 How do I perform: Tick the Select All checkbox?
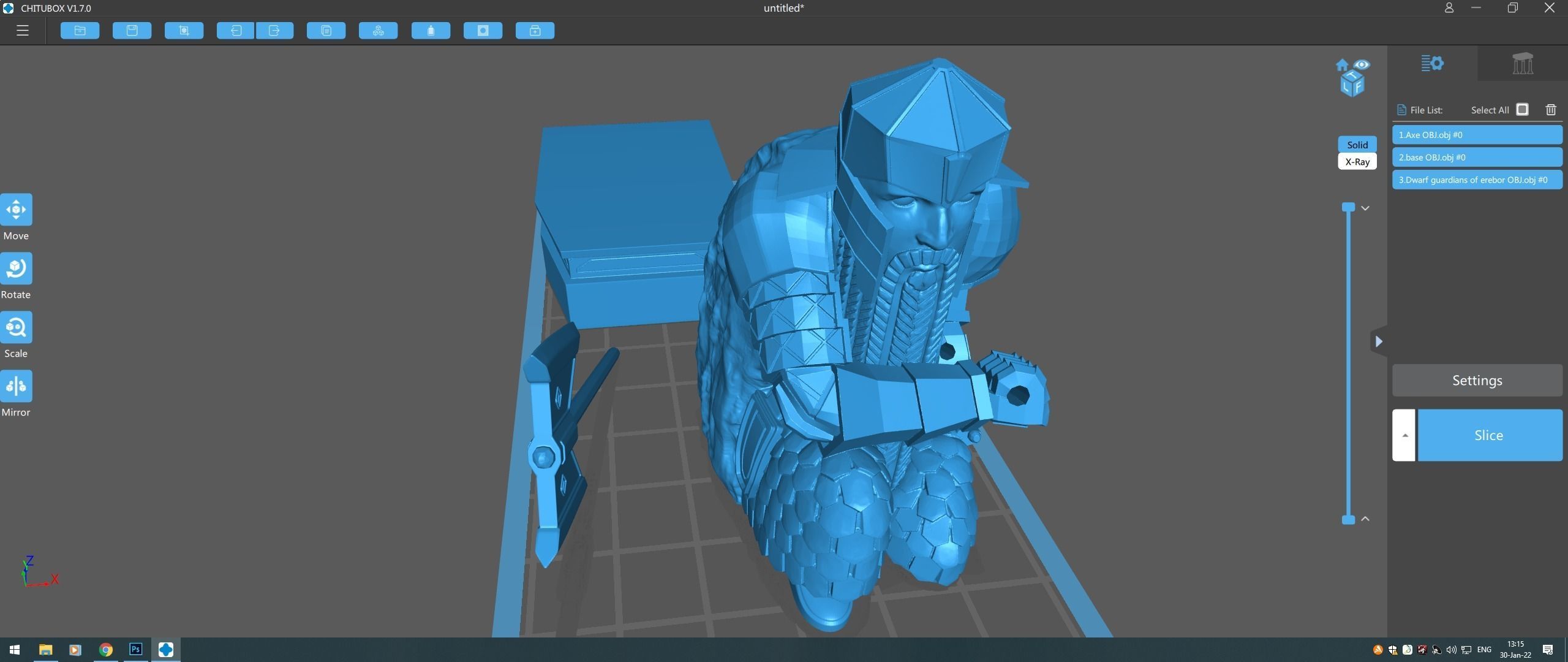(x=1522, y=109)
